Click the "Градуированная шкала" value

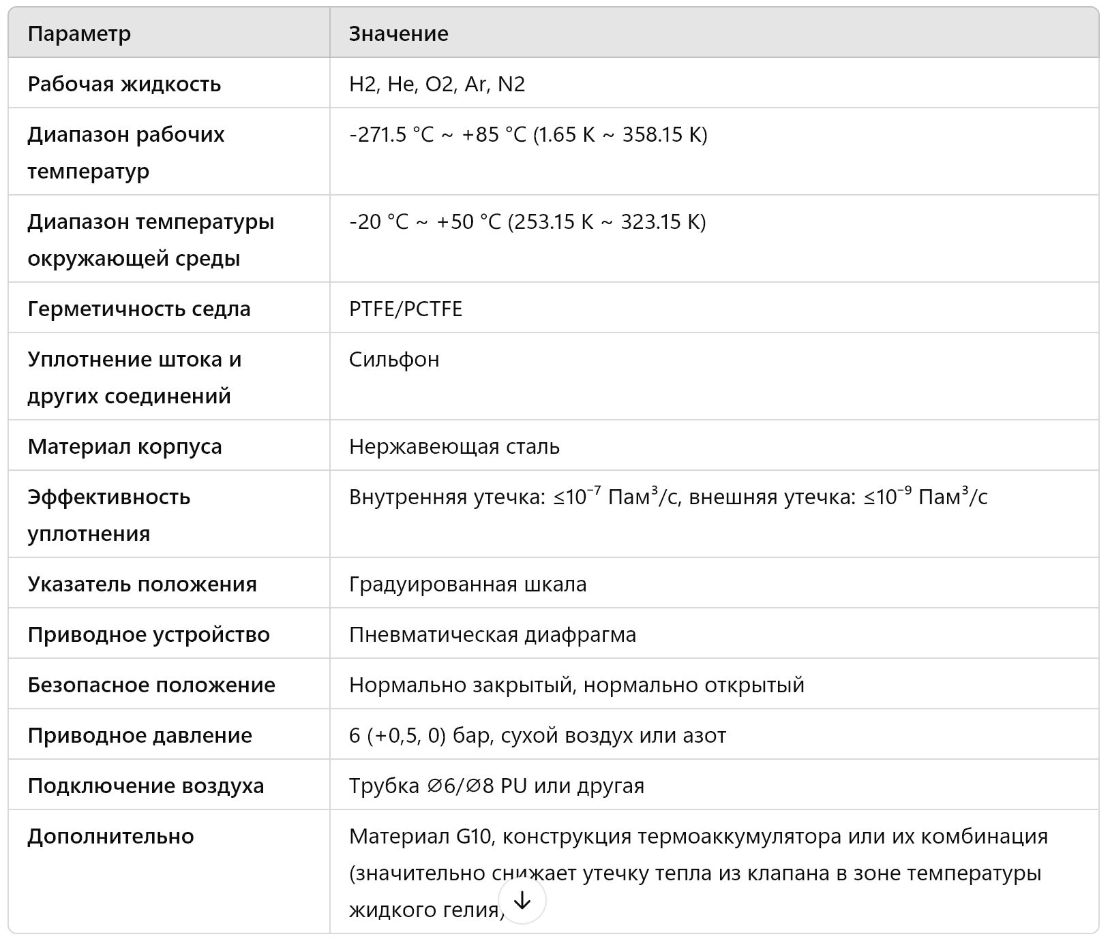(467, 584)
